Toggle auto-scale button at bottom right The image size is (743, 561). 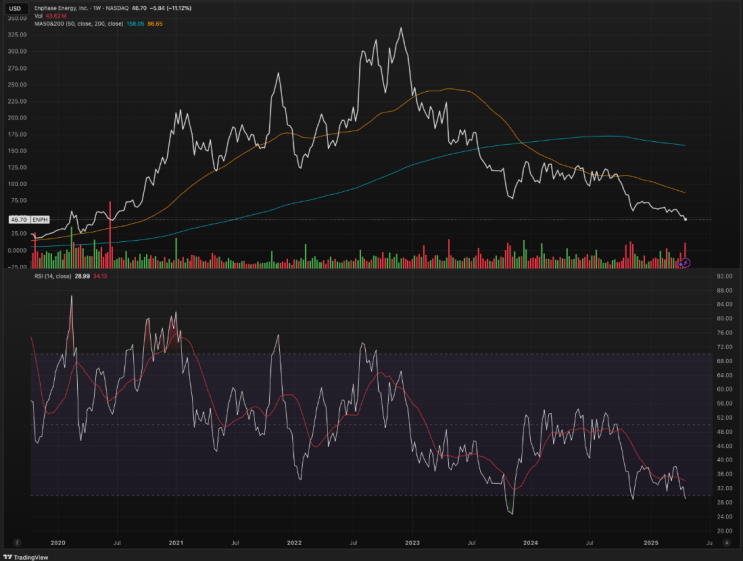pos(727,543)
